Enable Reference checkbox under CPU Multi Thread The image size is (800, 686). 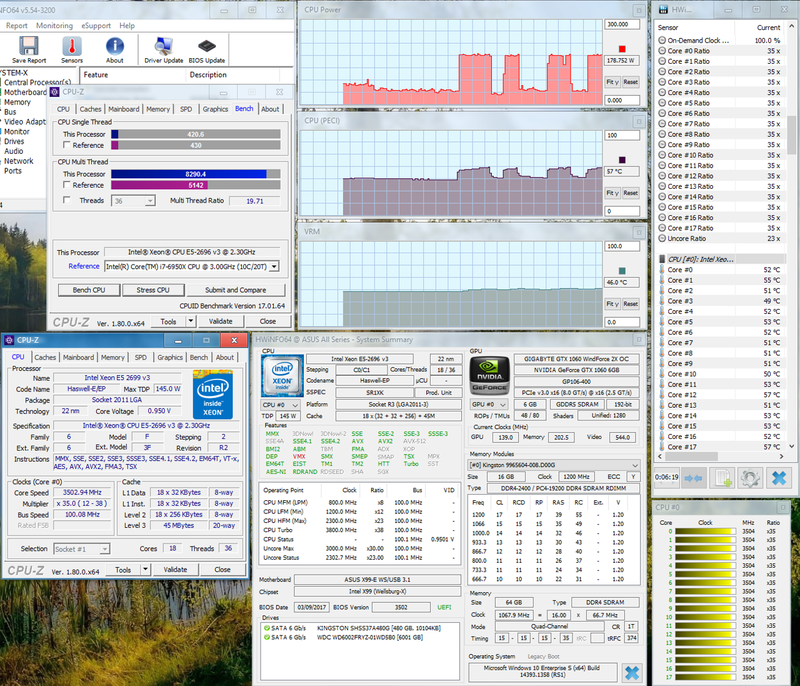(x=66, y=185)
